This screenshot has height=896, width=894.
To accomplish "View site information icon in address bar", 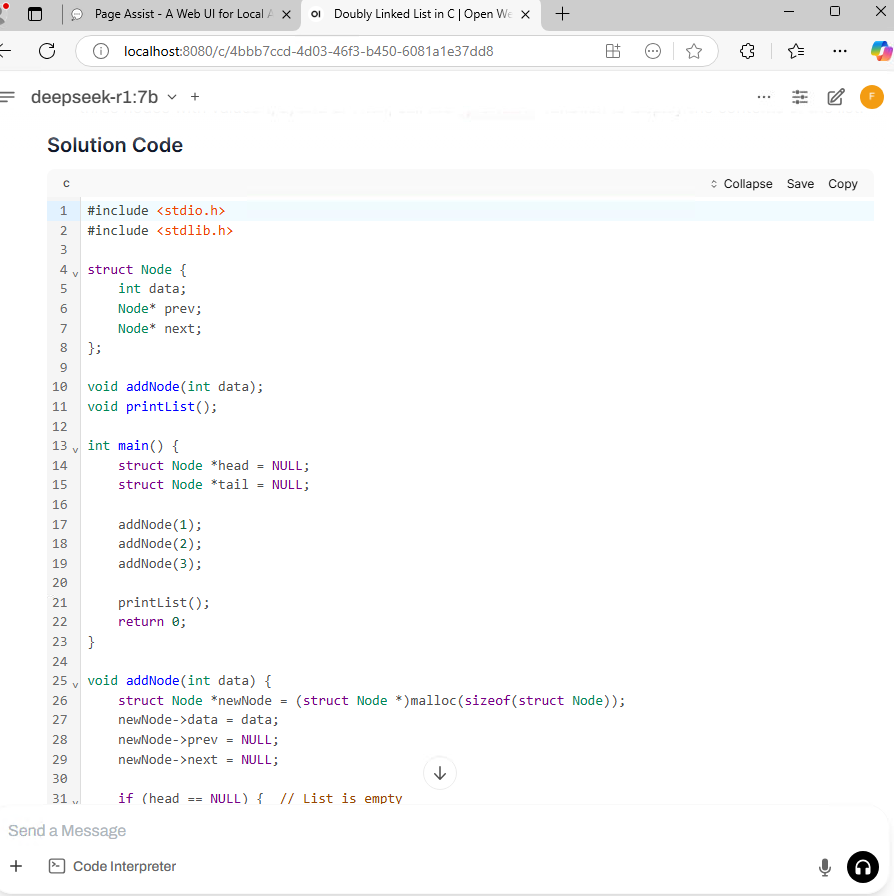I will (101, 51).
